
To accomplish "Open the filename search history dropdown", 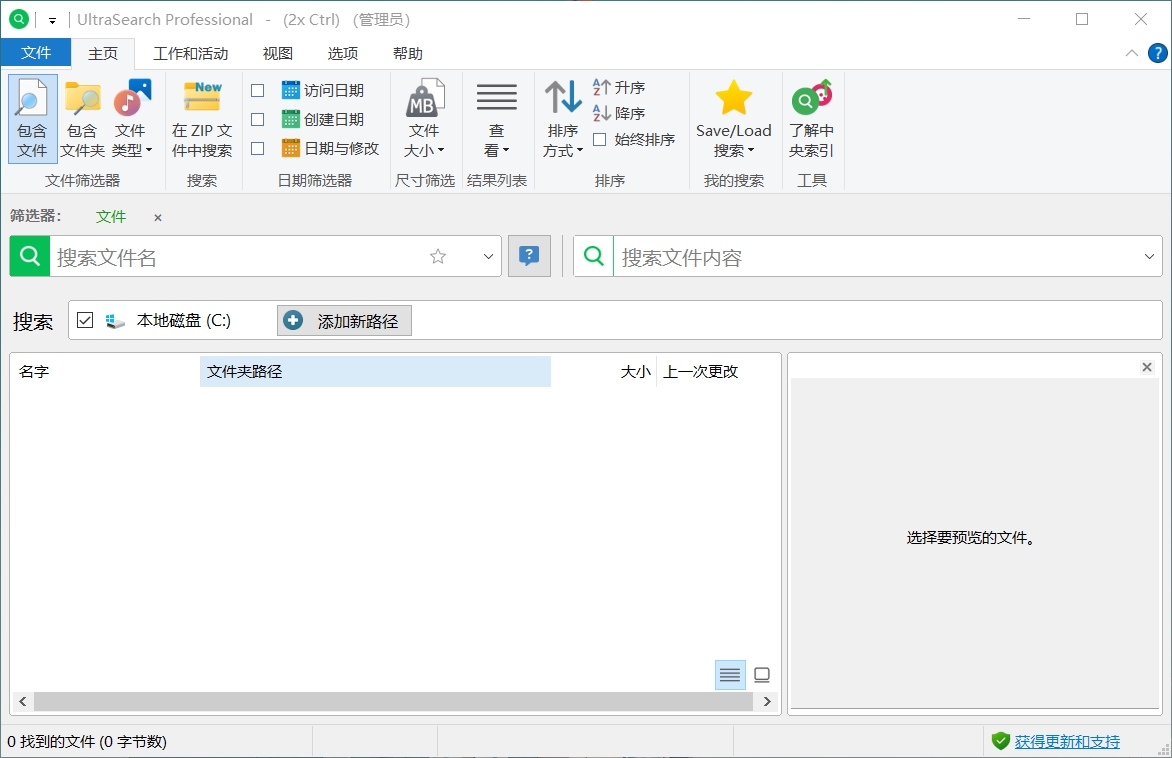I will click(x=488, y=256).
